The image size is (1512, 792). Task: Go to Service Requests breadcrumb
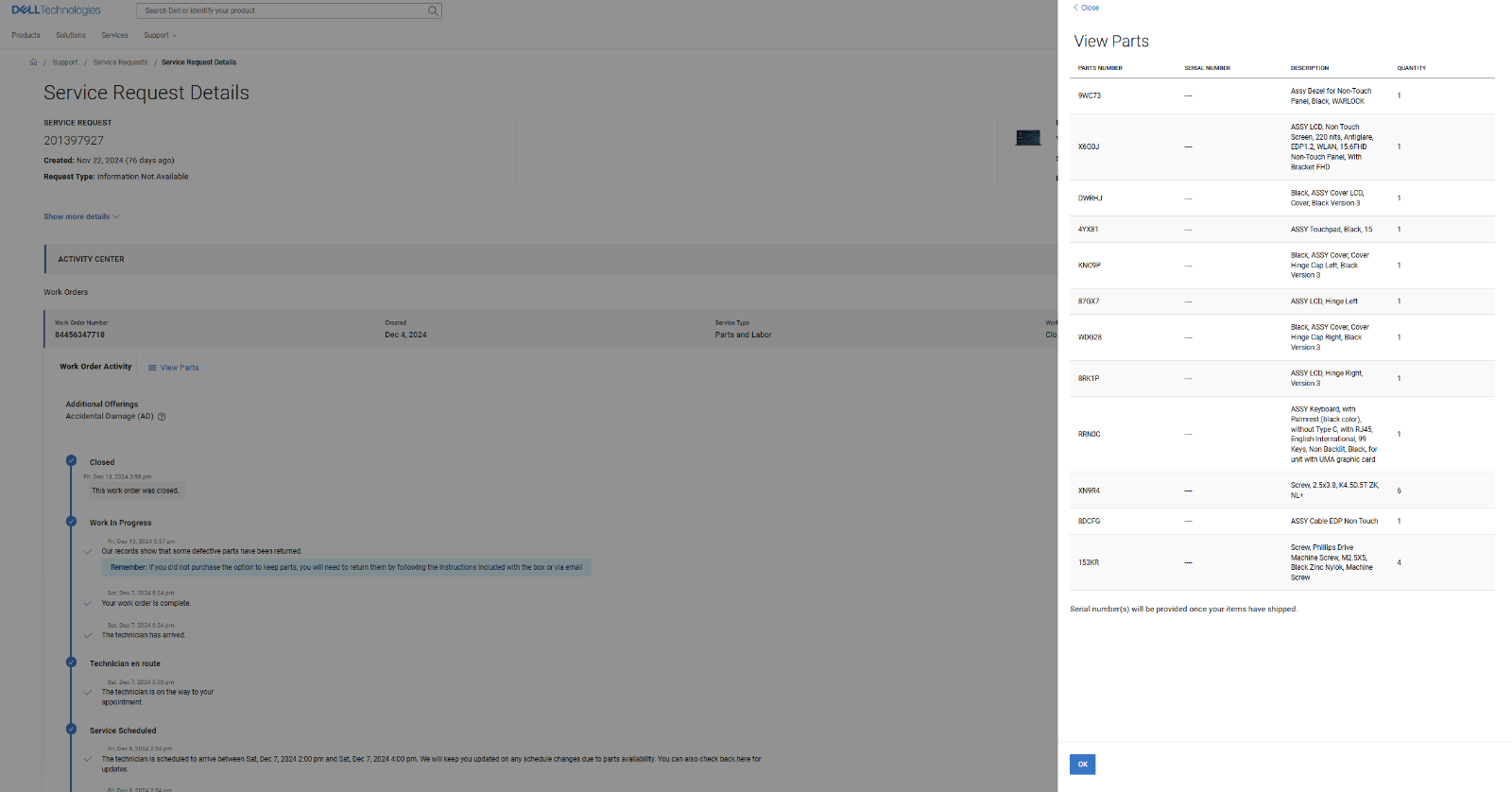(120, 62)
